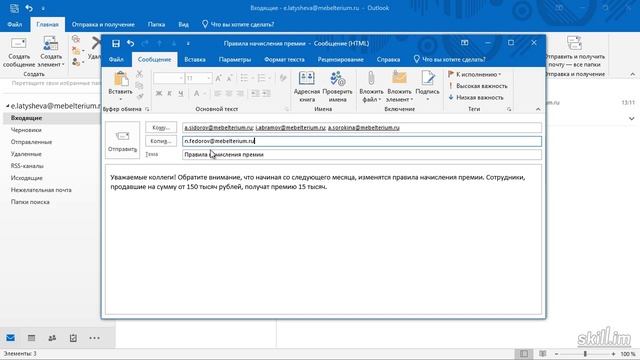This screenshot has width=640, height=360.
Task: Collapse the message window ribbon
Action: tap(538, 109)
